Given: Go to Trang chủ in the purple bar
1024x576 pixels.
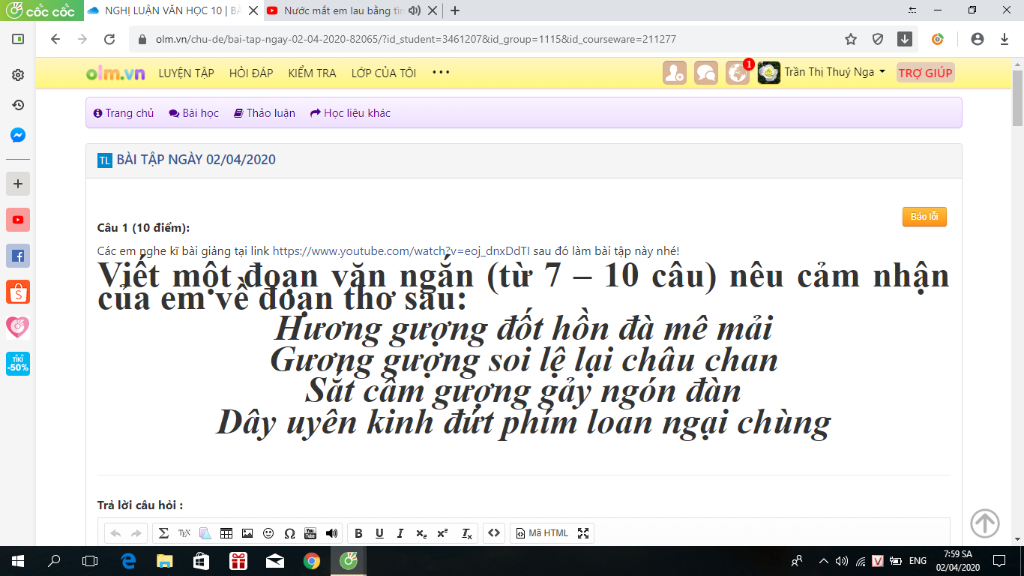Looking at the screenshot, I should click(123, 113).
